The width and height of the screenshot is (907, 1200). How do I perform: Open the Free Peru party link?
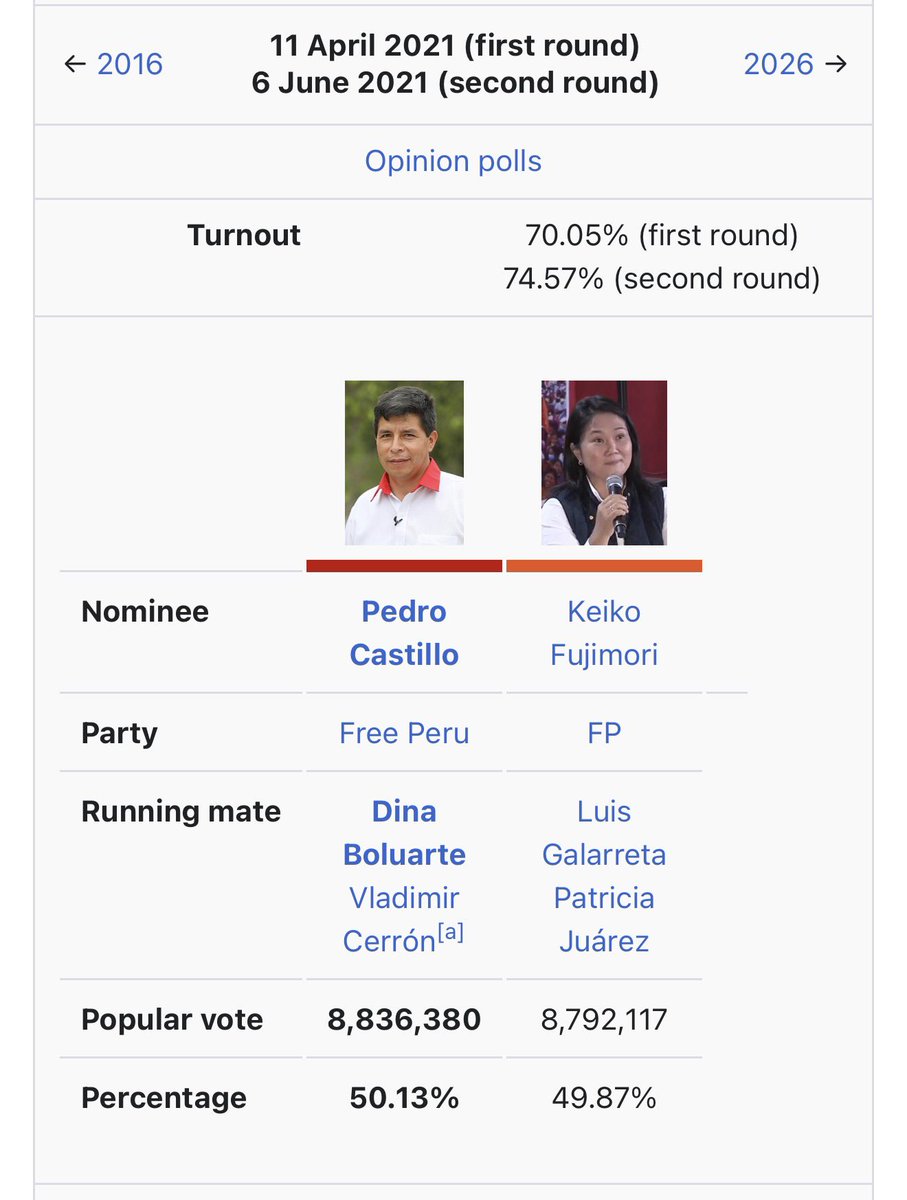(404, 733)
